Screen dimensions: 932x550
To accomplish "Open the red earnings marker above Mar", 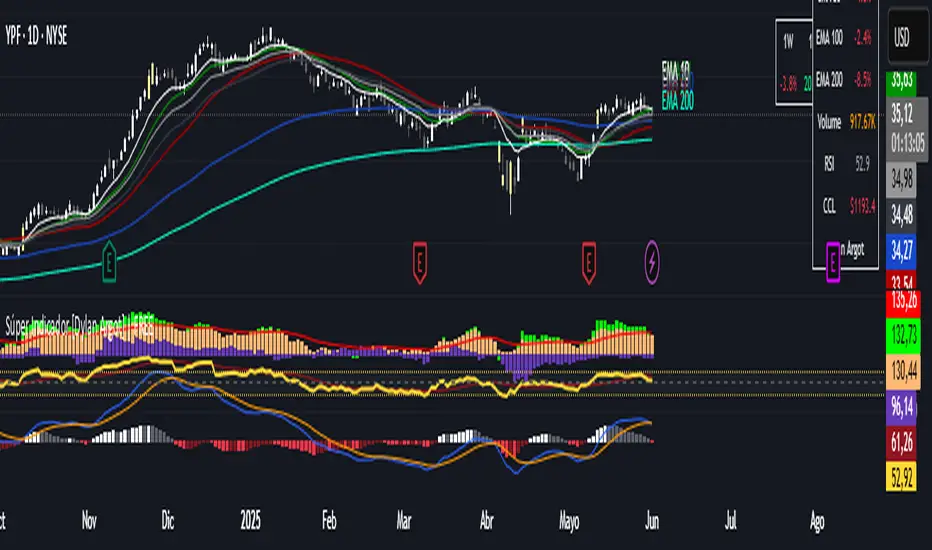I will click(420, 262).
